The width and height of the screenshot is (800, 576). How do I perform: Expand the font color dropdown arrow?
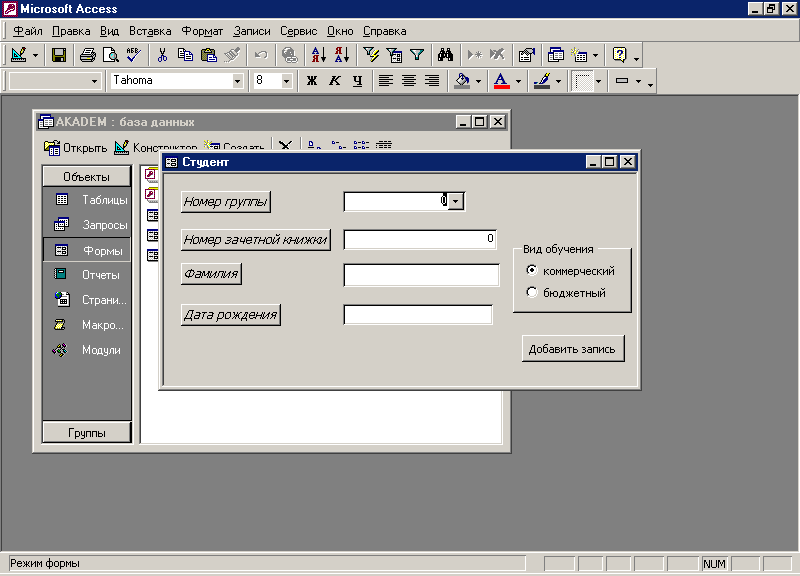pyautogui.click(x=518, y=81)
